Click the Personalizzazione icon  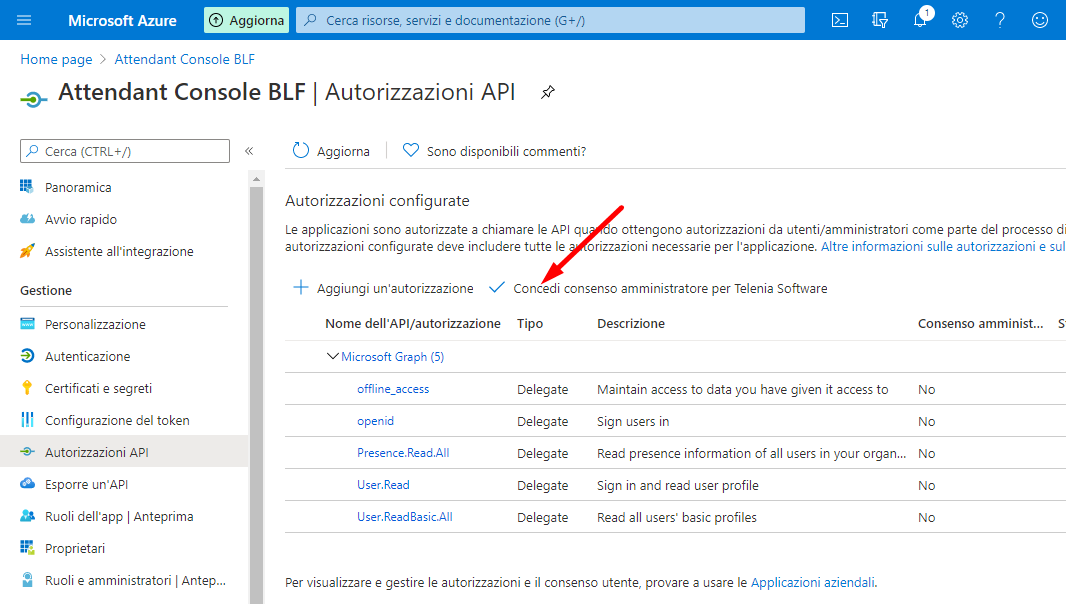coord(27,323)
